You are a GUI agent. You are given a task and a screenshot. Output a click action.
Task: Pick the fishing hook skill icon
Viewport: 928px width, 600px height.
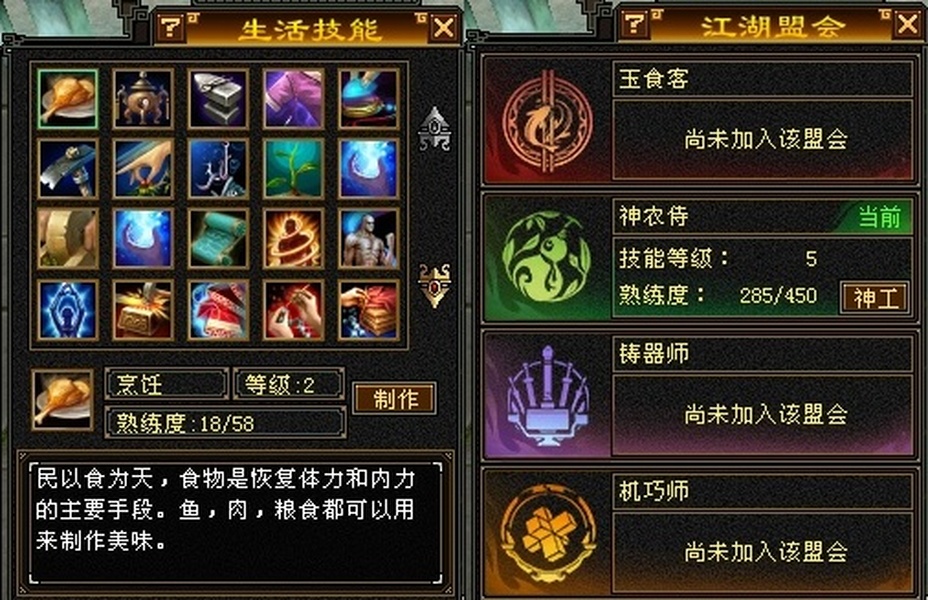218,169
